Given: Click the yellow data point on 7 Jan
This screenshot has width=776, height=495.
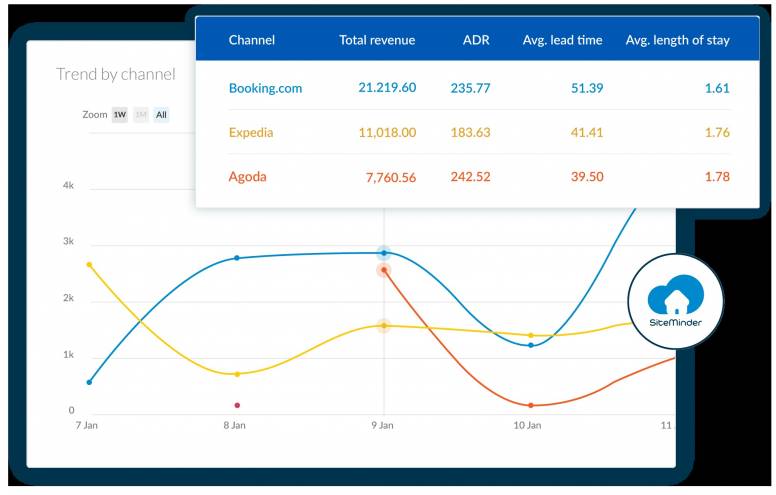Looking at the screenshot, I should tap(89, 265).
